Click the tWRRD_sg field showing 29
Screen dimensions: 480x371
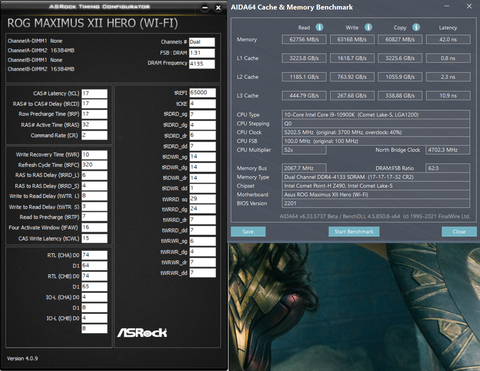pyautogui.click(x=202, y=199)
